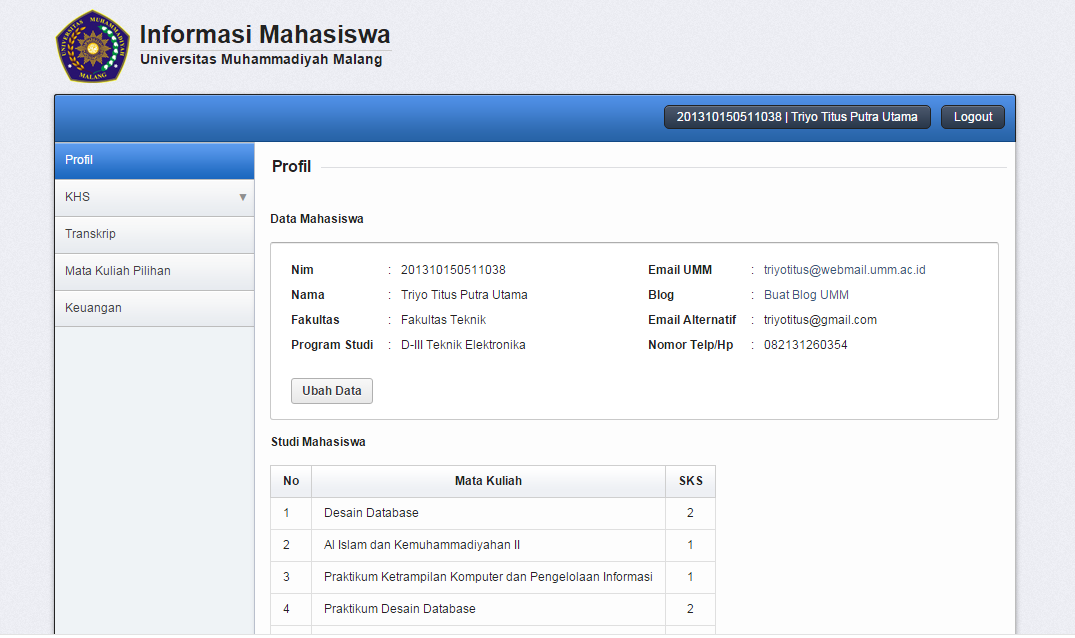Viewport: 1075px width, 638px height.
Task: Click the Nama field label
Action: tap(308, 295)
